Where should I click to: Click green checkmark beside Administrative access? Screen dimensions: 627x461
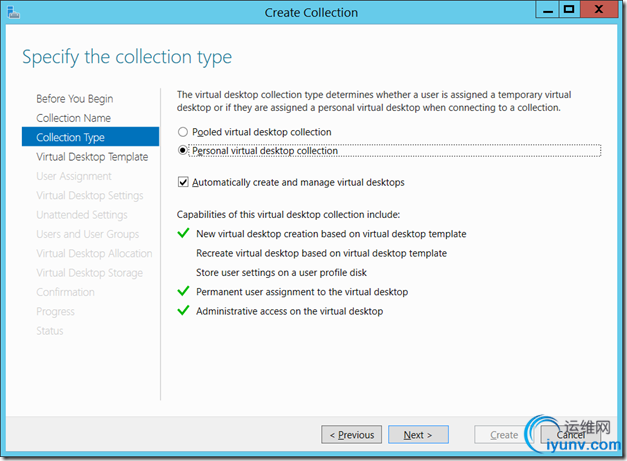click(183, 310)
